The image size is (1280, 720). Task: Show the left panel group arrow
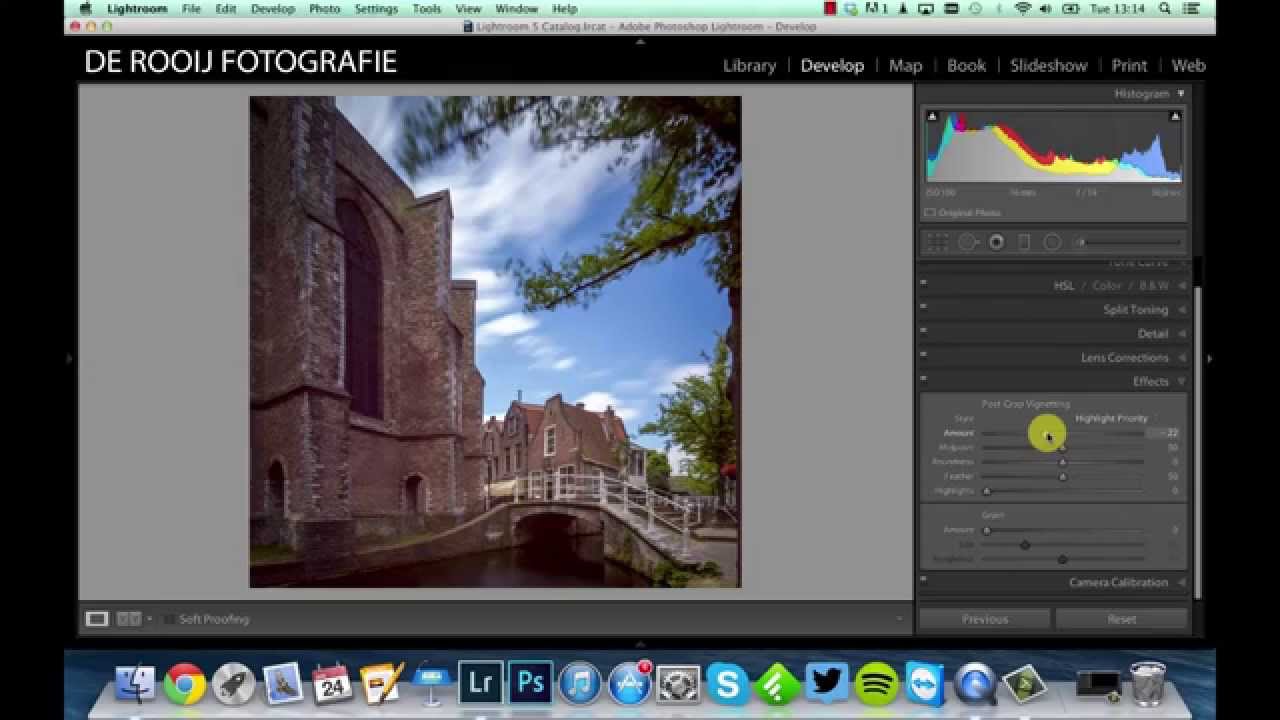point(69,358)
